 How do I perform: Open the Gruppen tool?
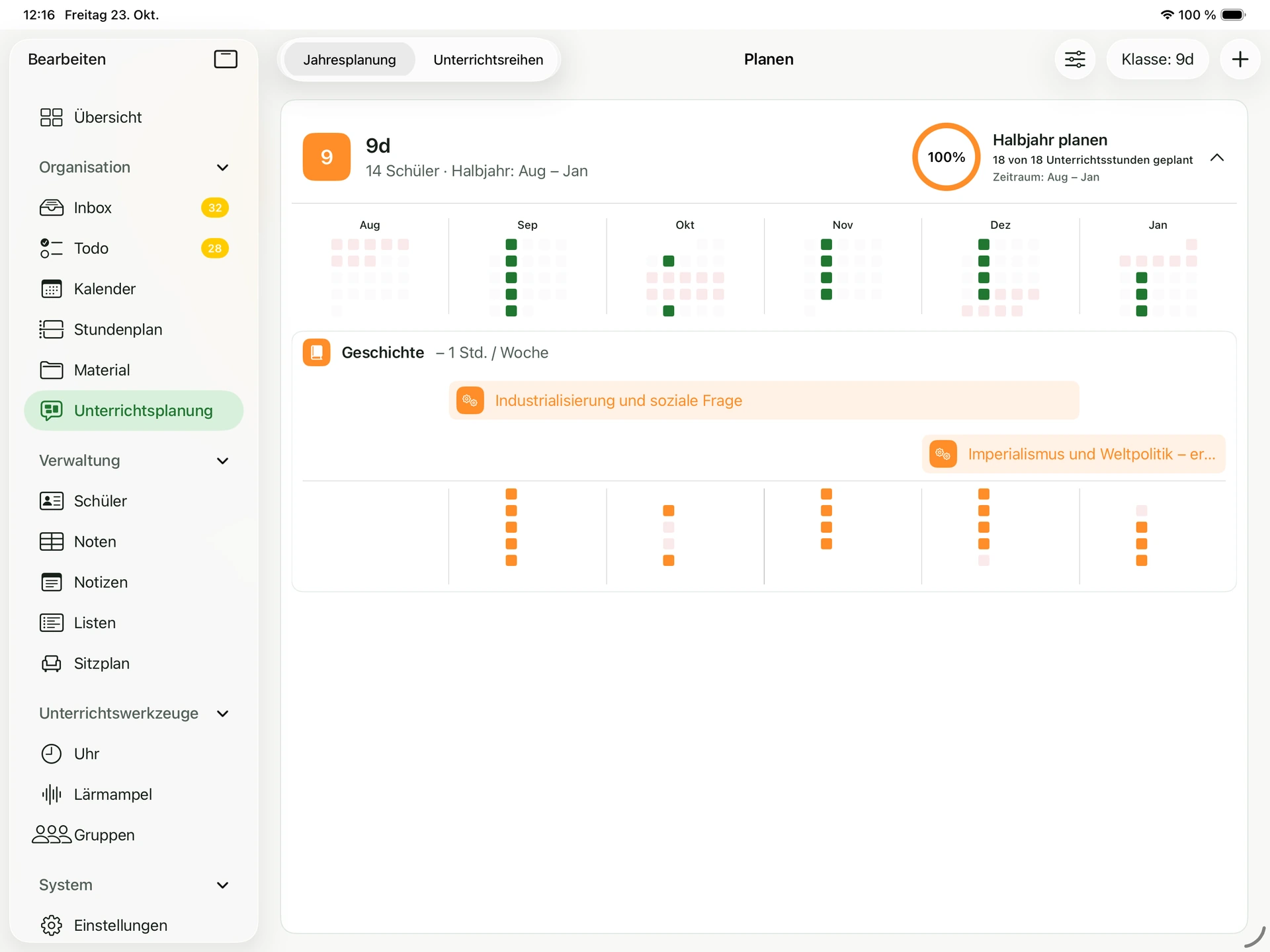(x=134, y=835)
